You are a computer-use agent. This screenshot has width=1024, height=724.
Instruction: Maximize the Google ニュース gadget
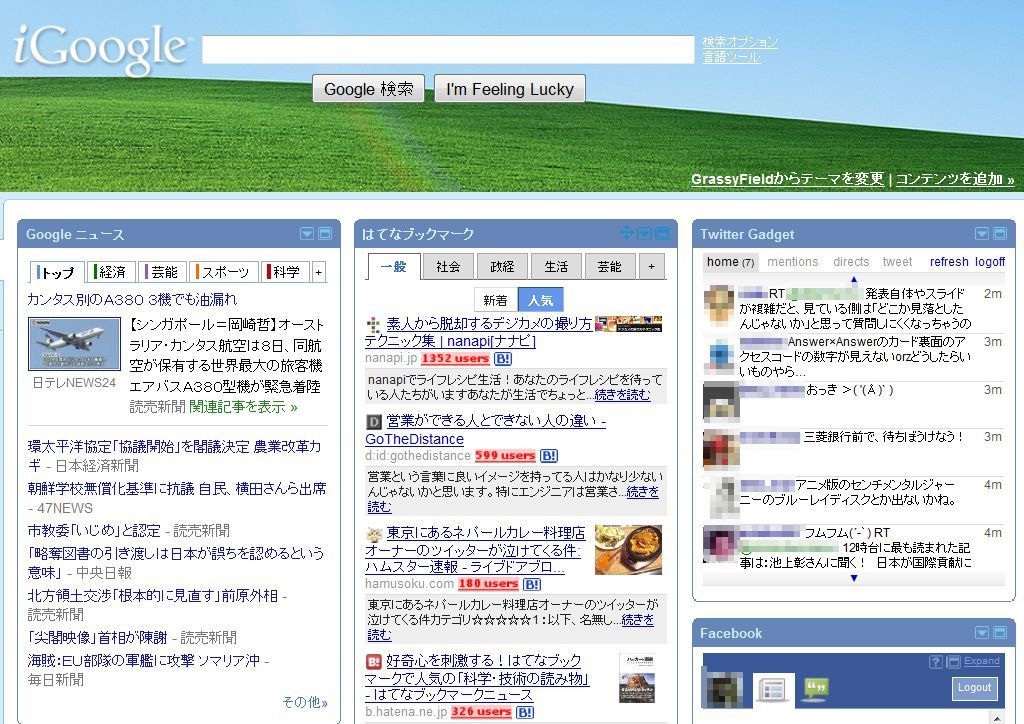325,234
